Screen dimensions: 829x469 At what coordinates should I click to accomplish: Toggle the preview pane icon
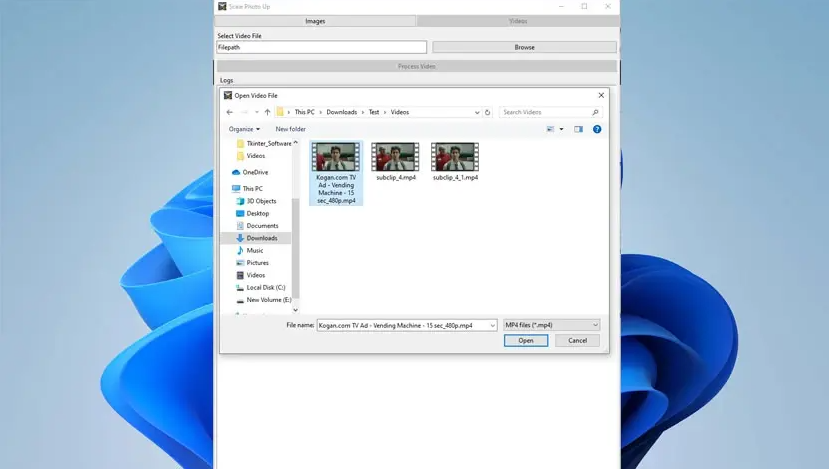(578, 129)
